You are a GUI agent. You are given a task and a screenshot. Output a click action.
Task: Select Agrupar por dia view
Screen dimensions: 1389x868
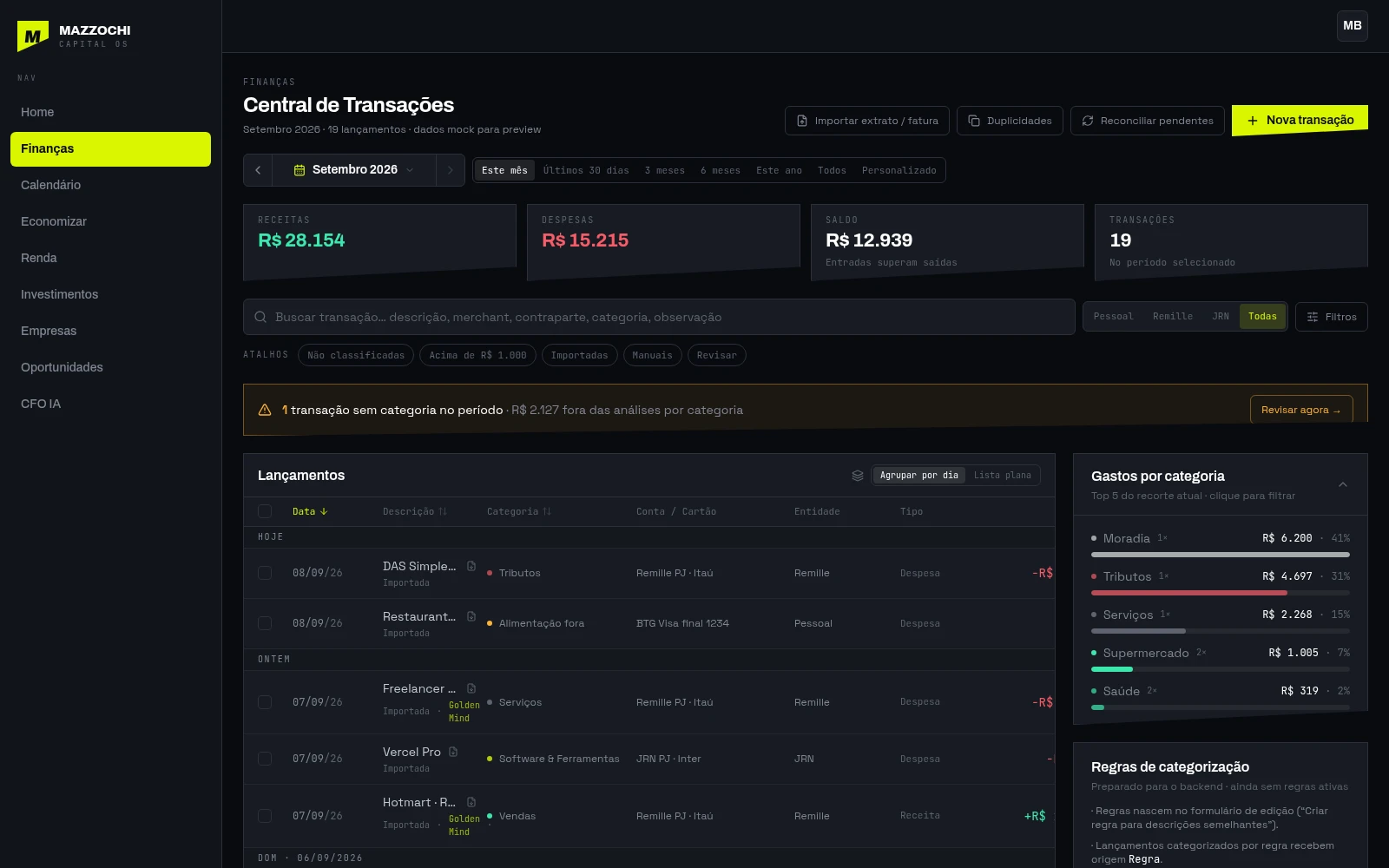[918, 476]
